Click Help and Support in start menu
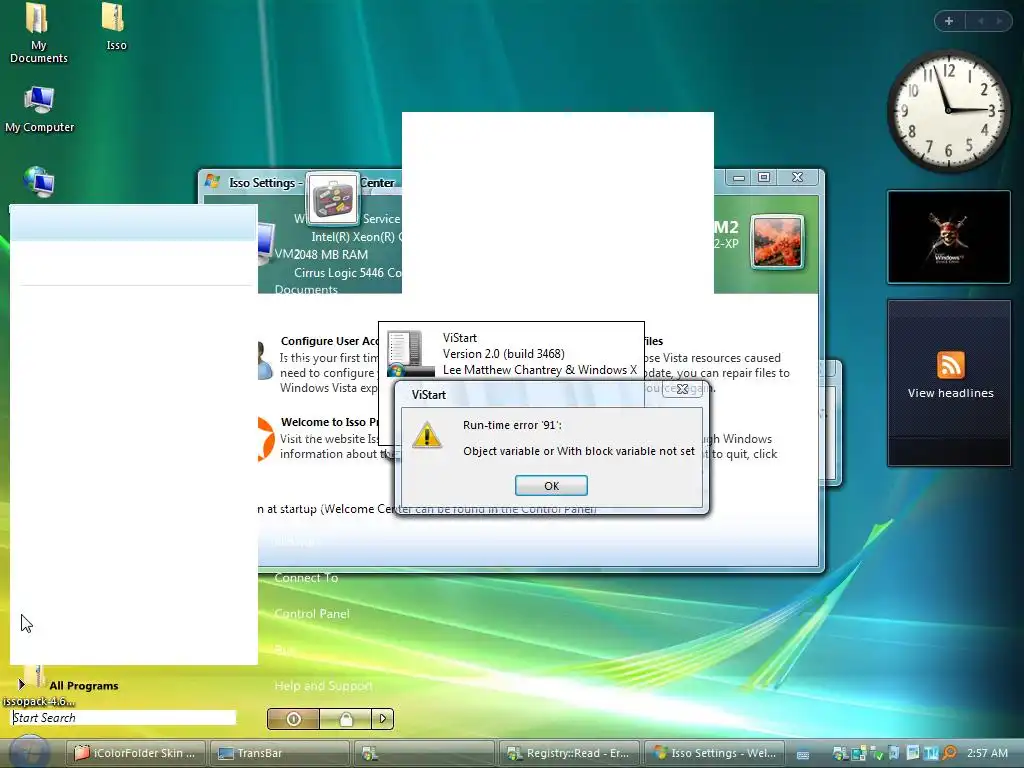This screenshot has width=1024, height=768. click(323, 686)
